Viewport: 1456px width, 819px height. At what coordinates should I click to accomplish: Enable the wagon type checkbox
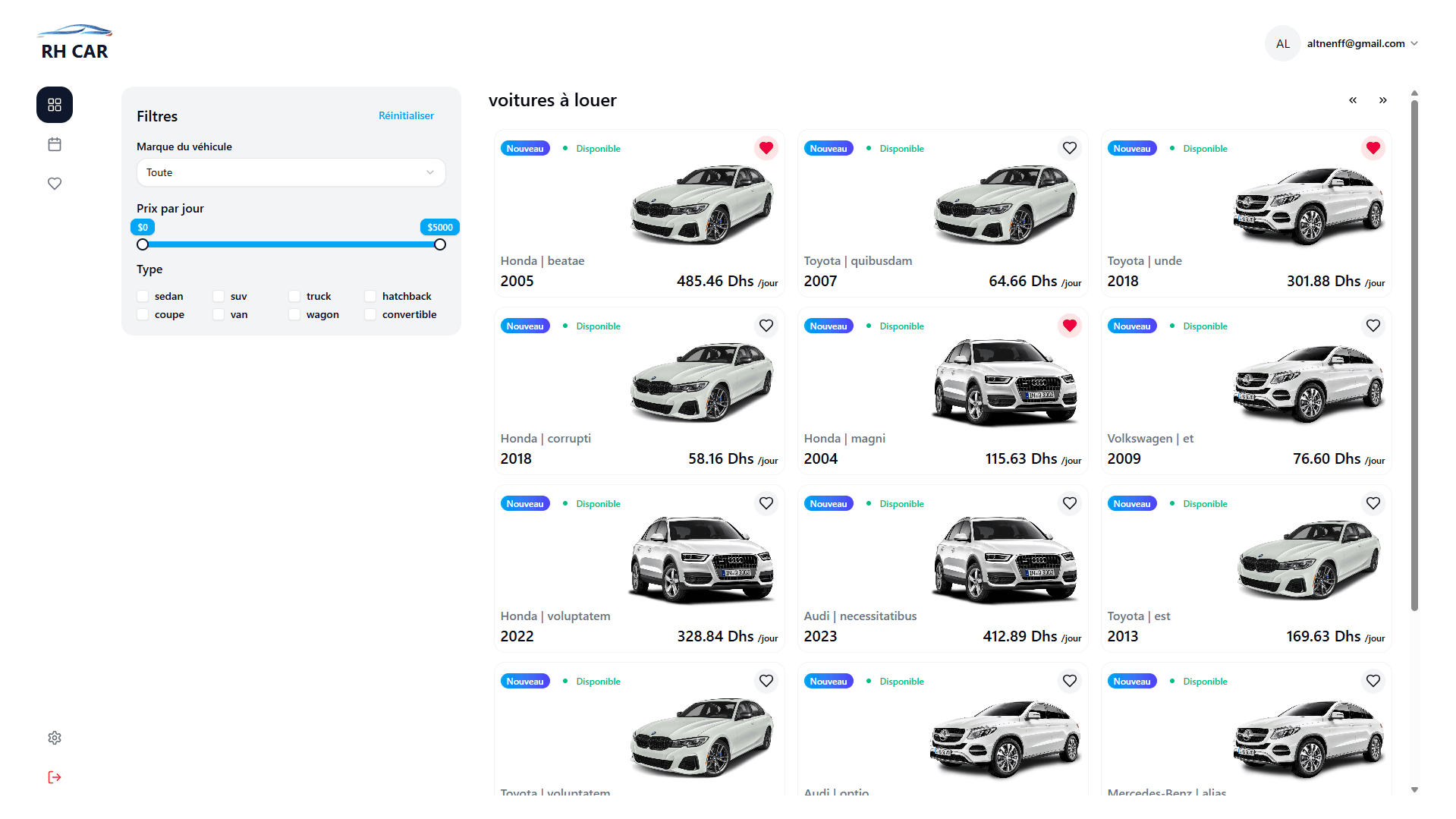click(294, 314)
